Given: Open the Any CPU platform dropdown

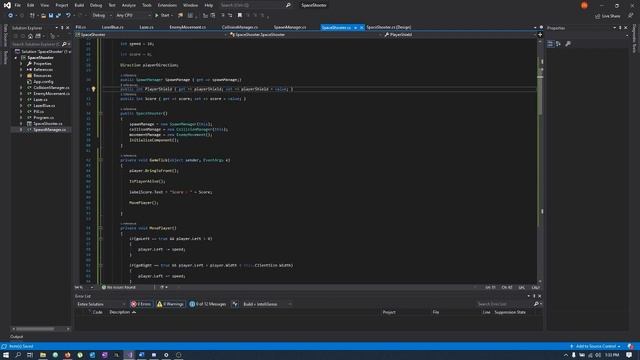Looking at the screenshot, I should click(x=133, y=16).
